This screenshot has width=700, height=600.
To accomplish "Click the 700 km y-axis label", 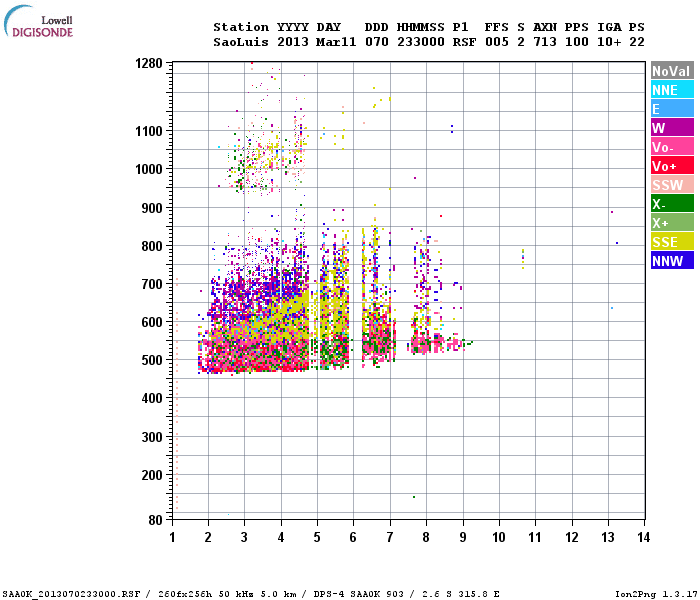I will coord(152,284).
